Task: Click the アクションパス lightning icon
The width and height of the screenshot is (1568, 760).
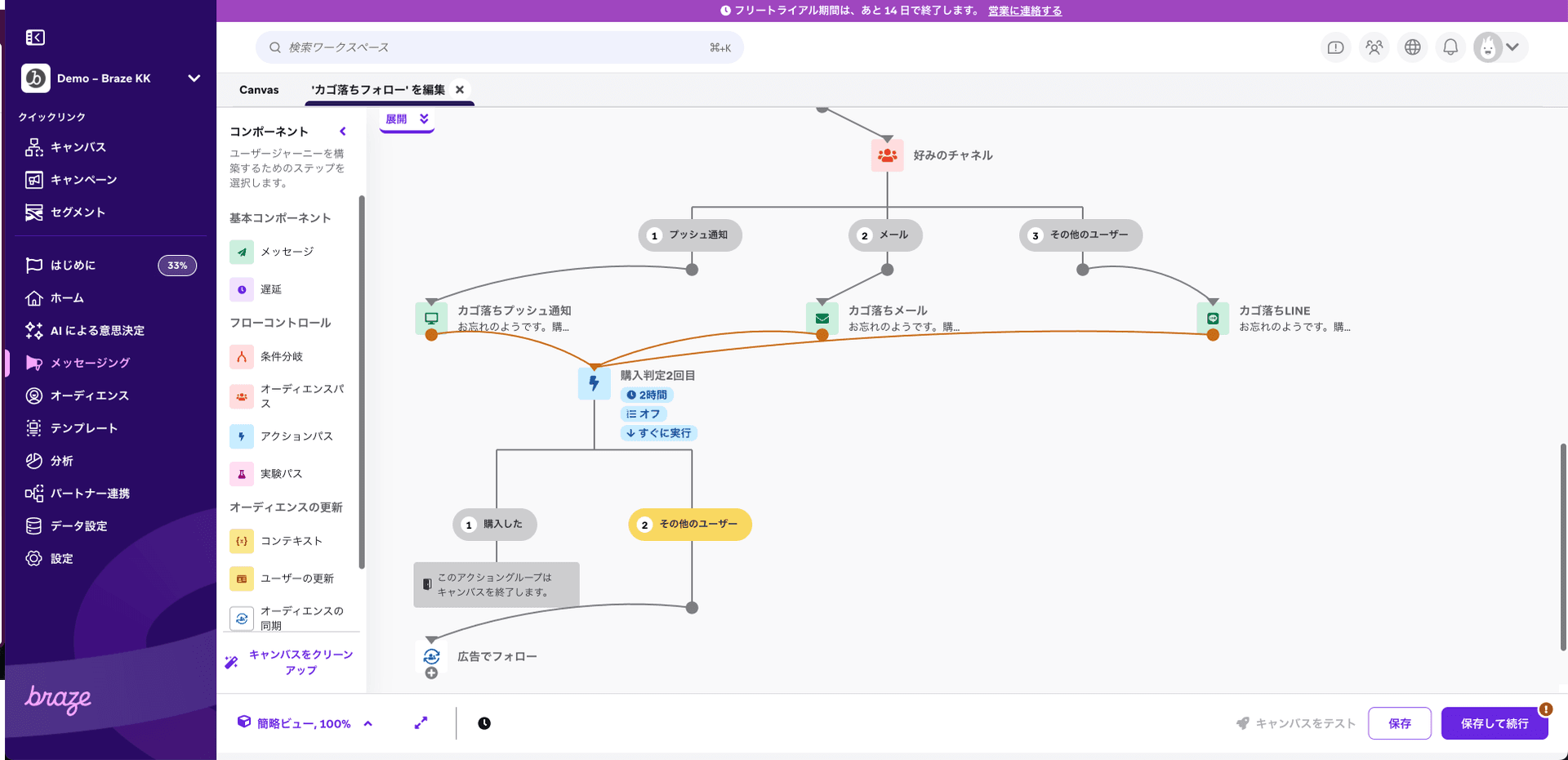Action: [x=242, y=436]
